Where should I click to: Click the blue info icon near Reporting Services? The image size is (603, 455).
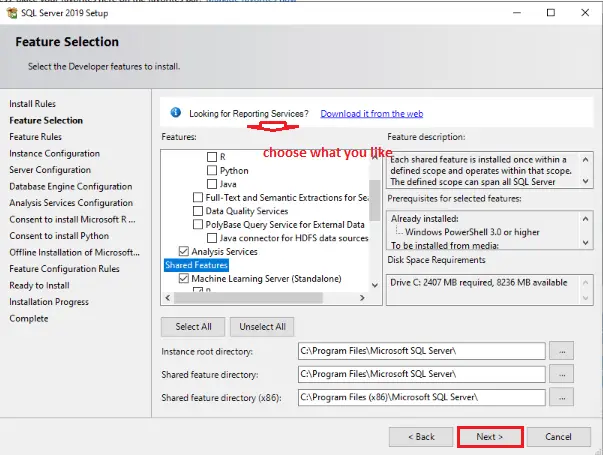tap(176, 112)
